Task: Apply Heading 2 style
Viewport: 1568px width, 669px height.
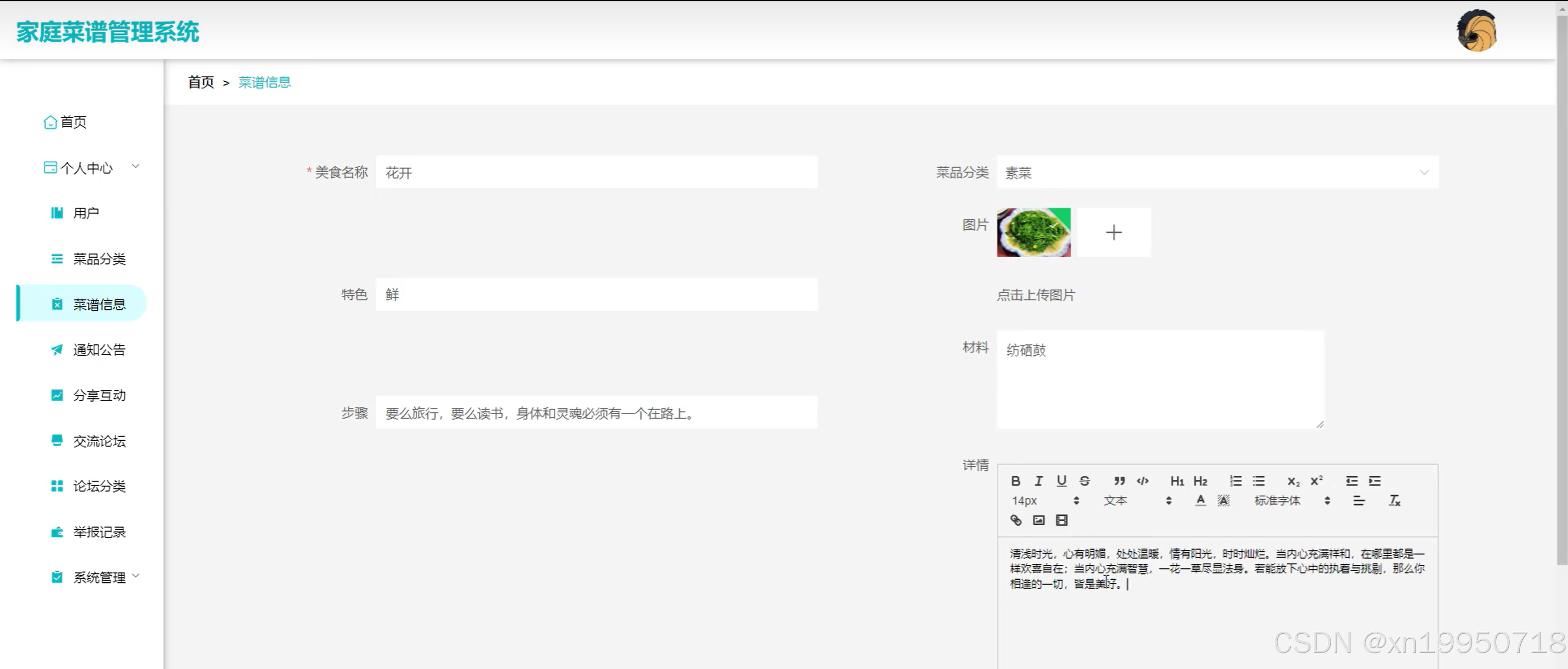Action: (1200, 481)
